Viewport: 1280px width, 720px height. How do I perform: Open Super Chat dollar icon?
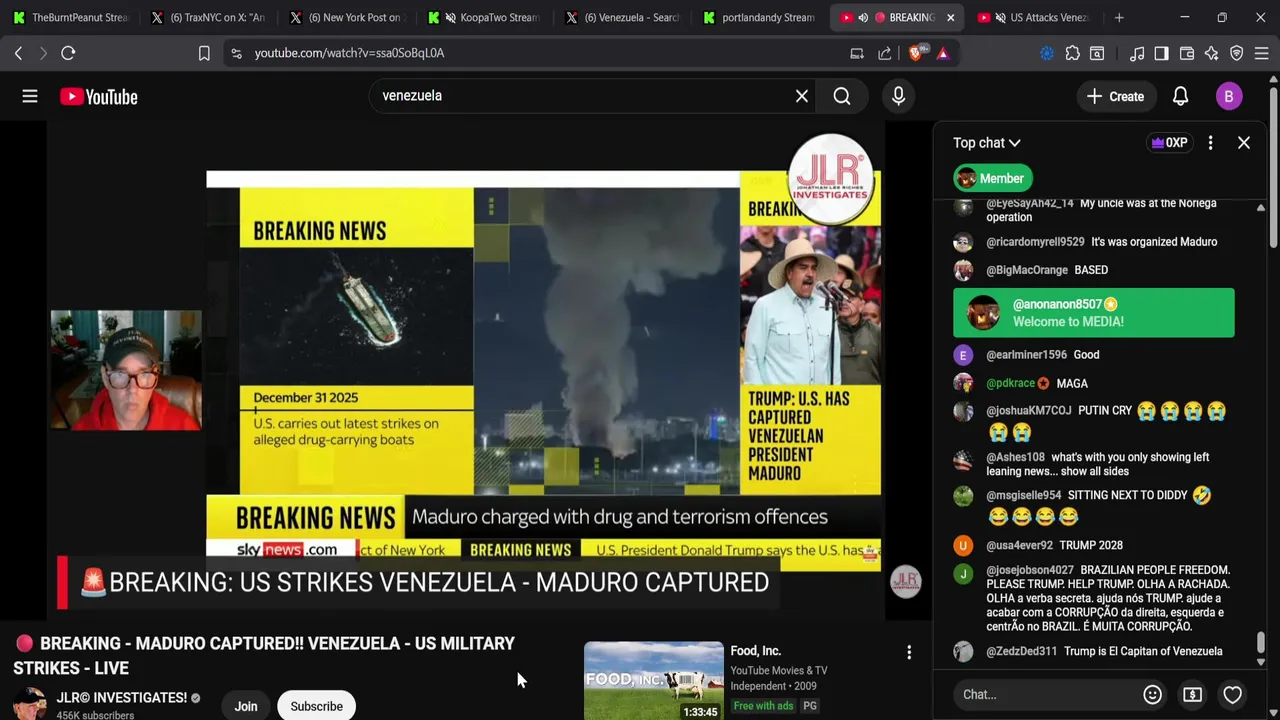(1192, 694)
